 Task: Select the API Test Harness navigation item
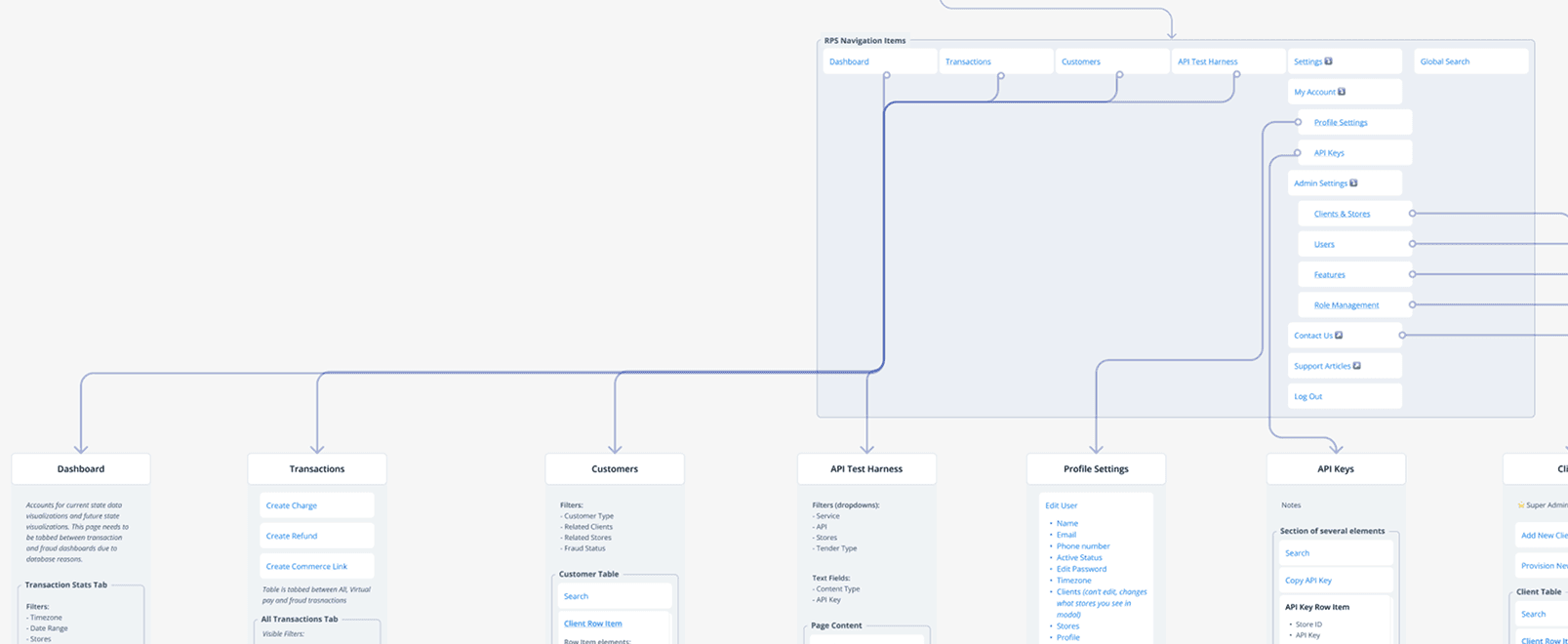[x=1228, y=61]
